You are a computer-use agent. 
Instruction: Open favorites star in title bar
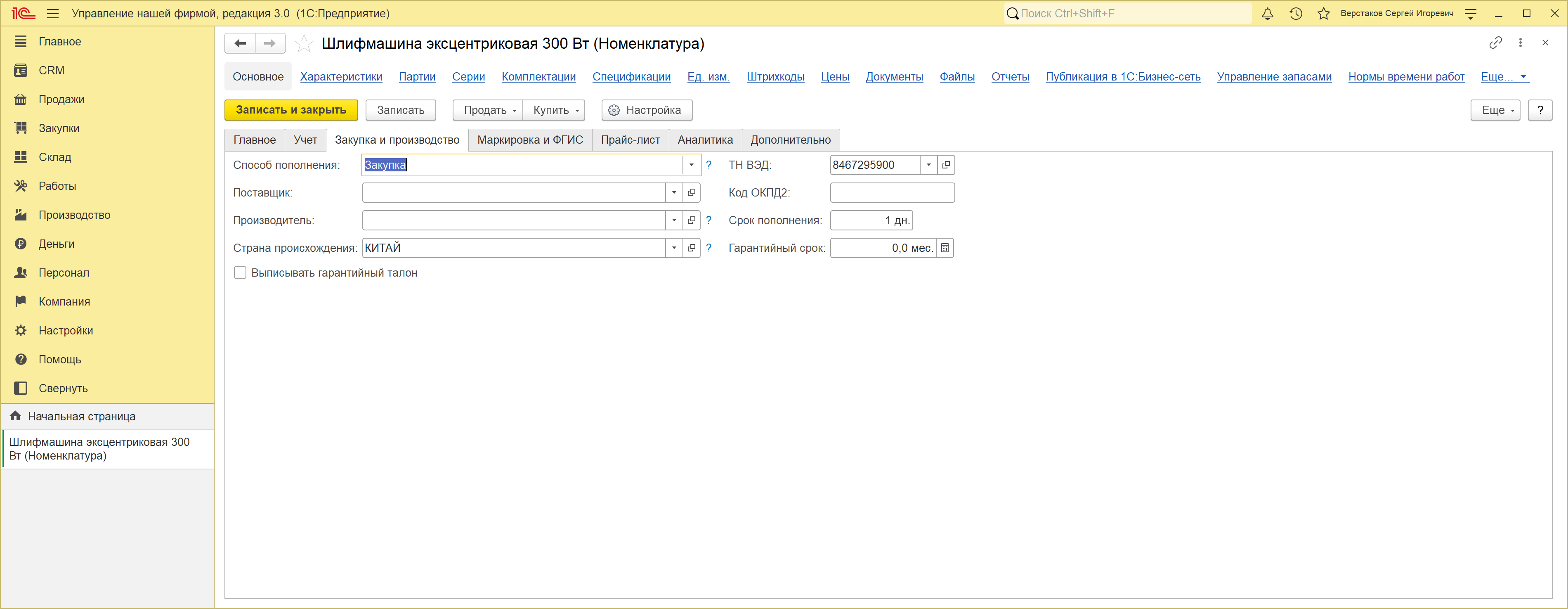click(x=1323, y=13)
